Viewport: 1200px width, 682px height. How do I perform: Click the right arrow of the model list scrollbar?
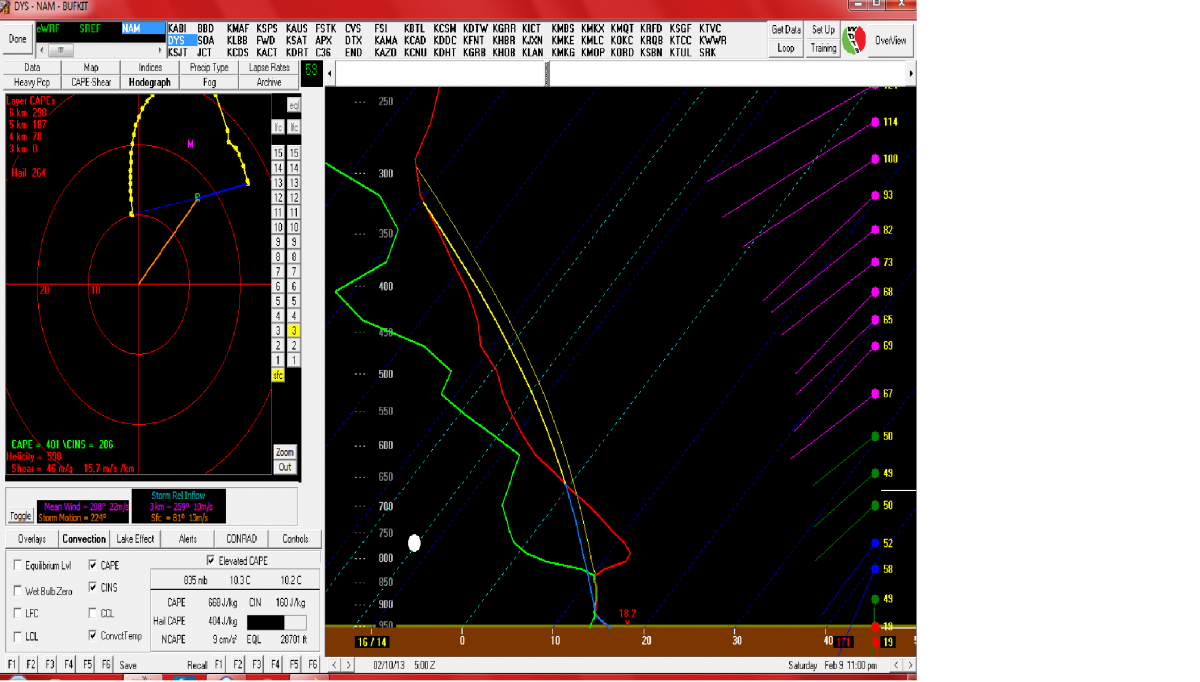click(x=158, y=48)
